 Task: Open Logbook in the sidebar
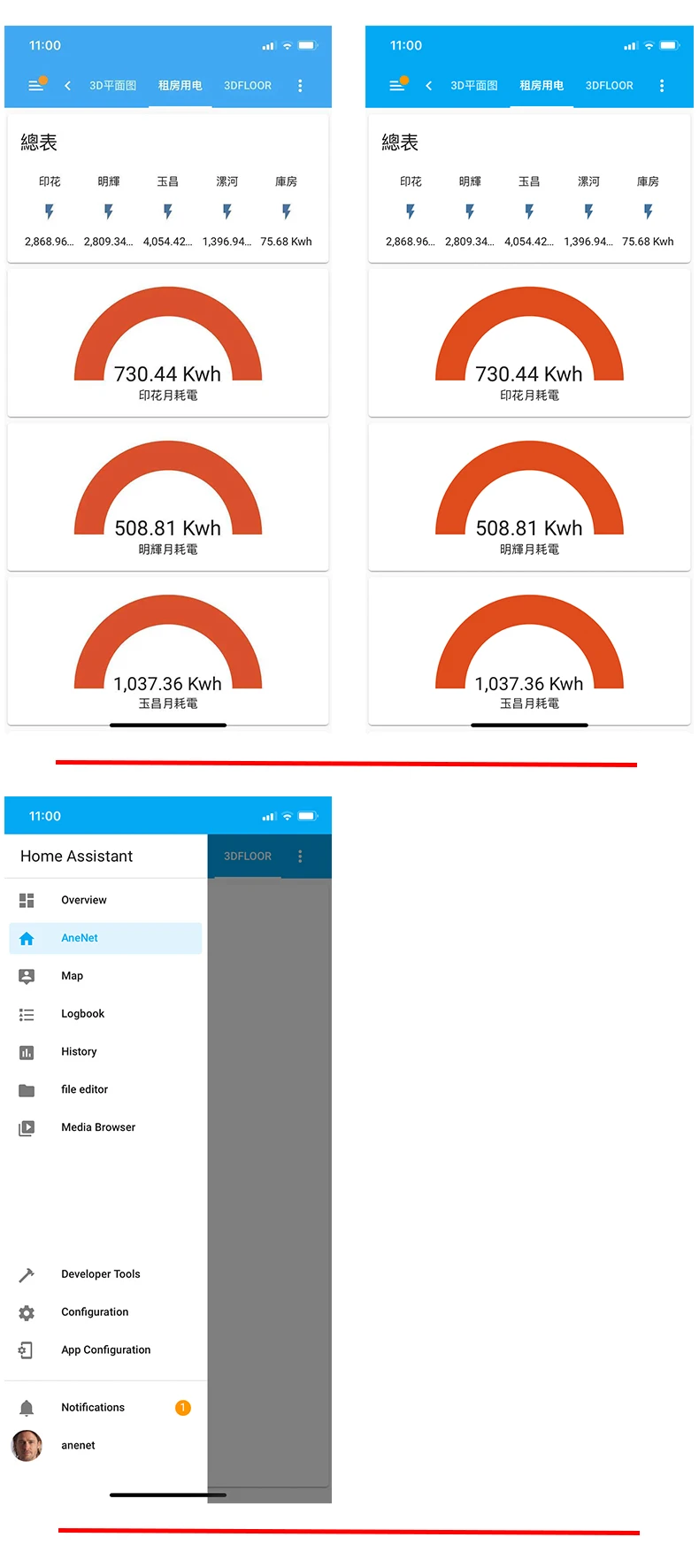pyautogui.click(x=105, y=1014)
